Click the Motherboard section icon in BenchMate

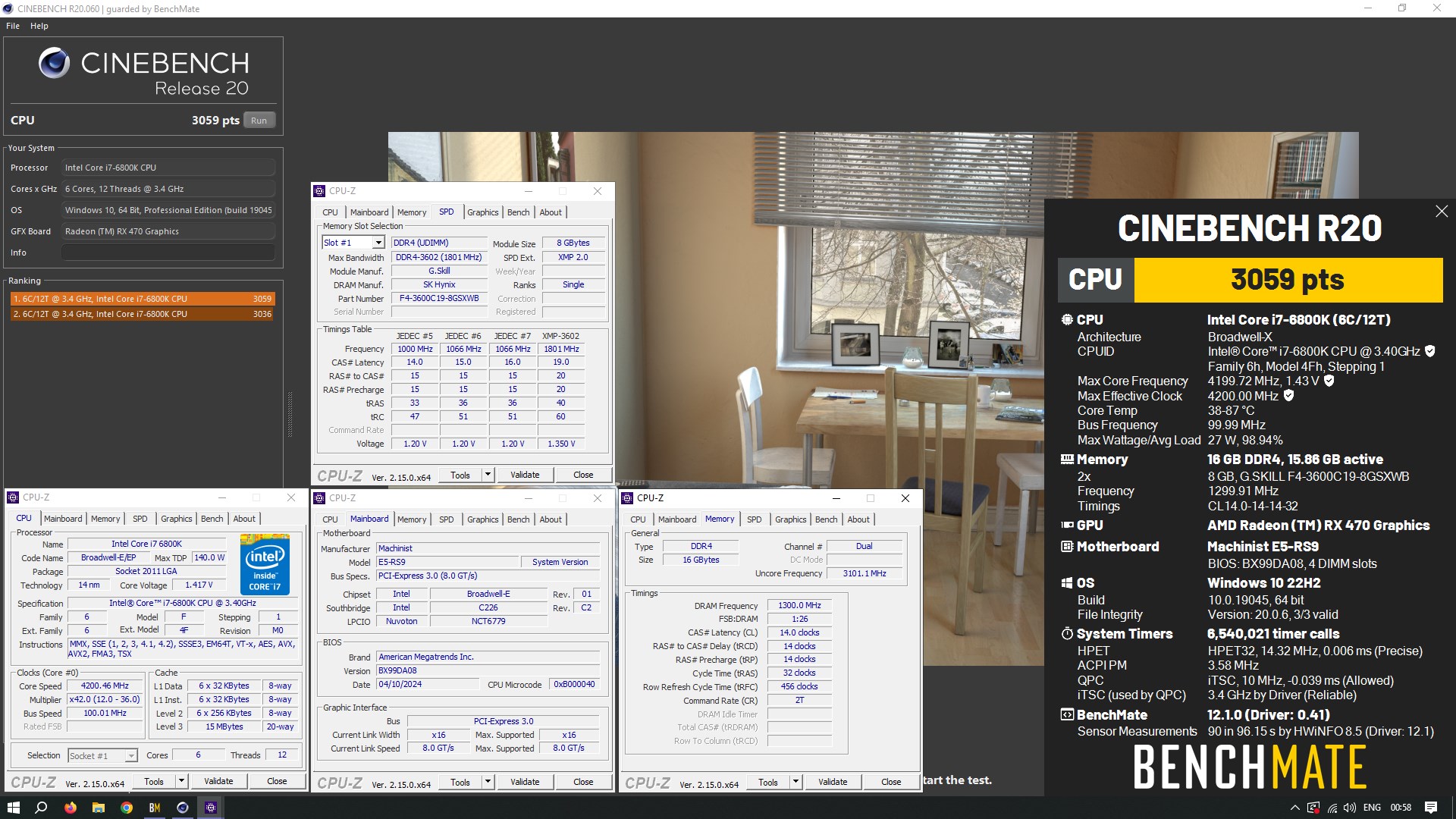1067,547
